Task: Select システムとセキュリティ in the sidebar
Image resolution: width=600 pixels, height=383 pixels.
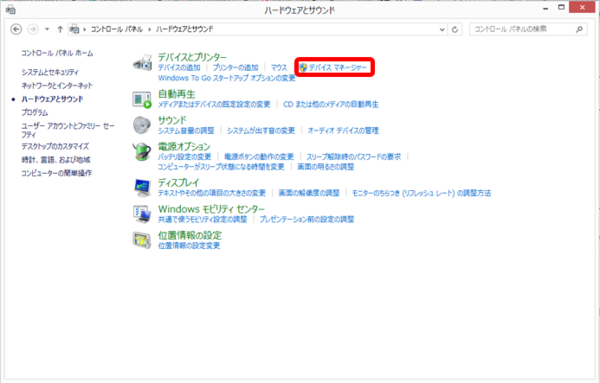Action: coord(50,72)
